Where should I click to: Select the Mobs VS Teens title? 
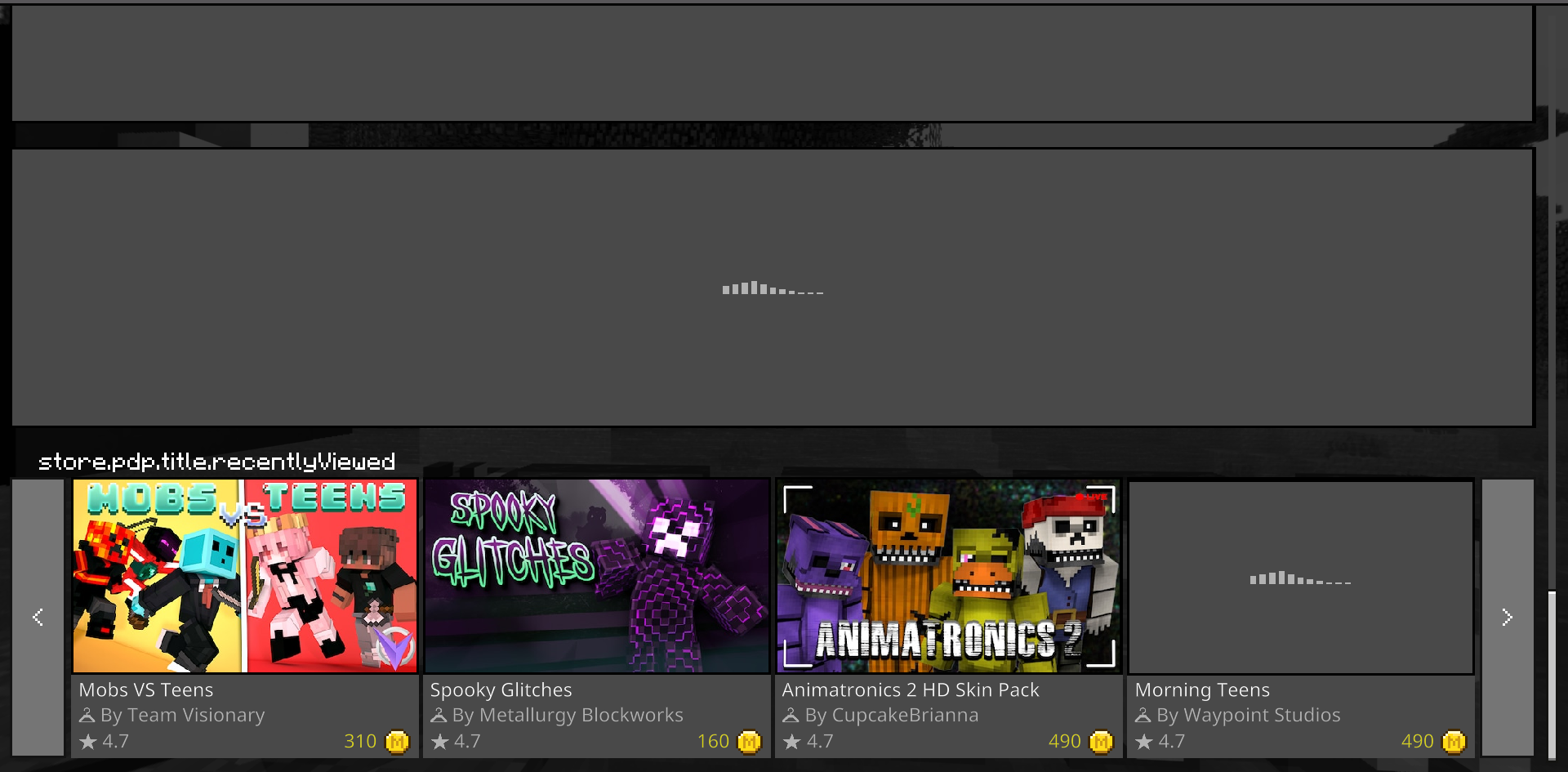146,690
